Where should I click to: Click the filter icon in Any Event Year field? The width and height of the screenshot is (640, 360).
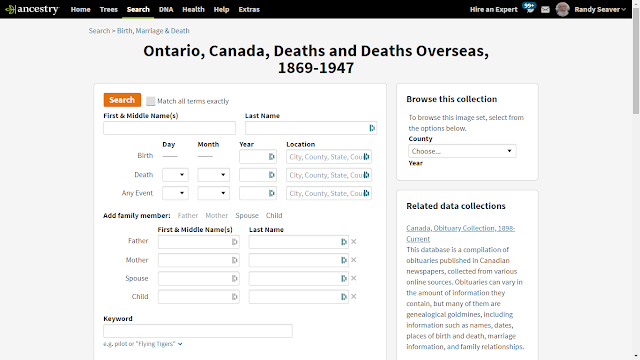(x=271, y=193)
